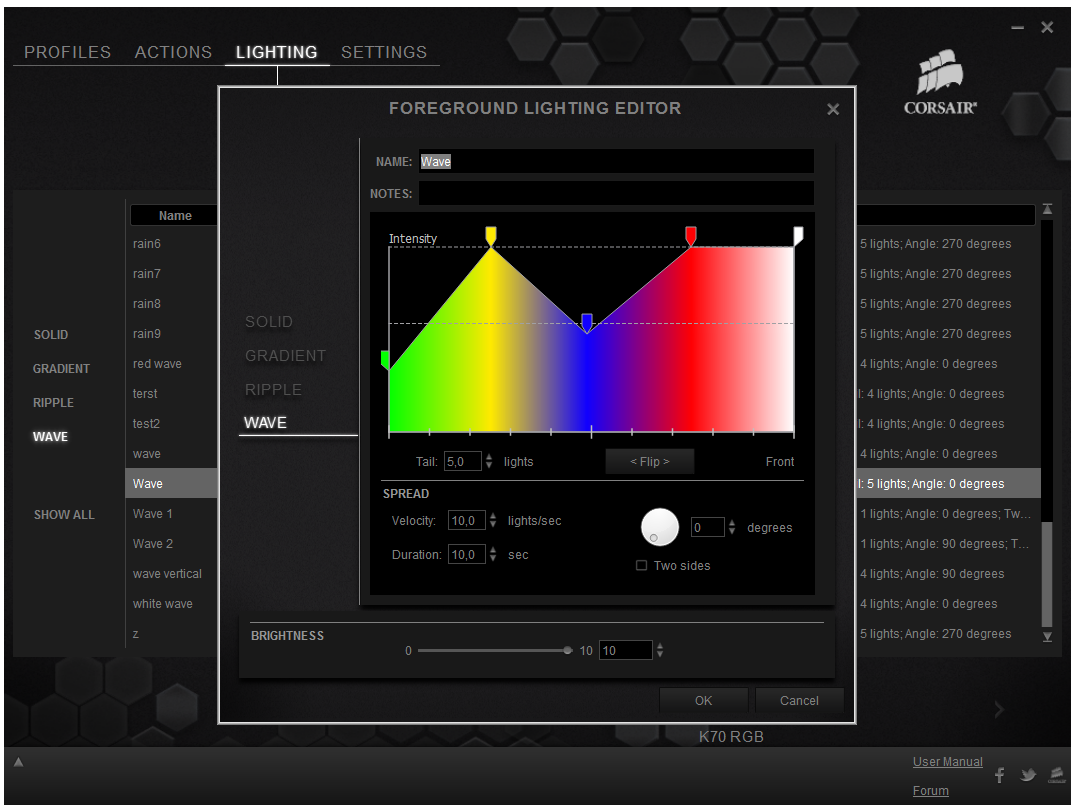Open the Profiles tab
Image resolution: width=1076 pixels, height=811 pixels.
(67, 52)
